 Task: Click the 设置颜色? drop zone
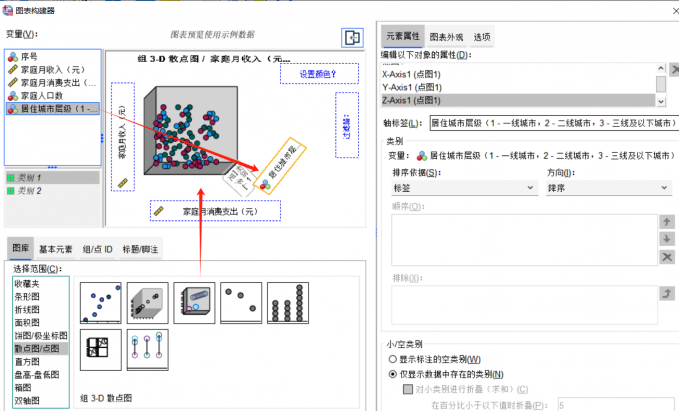(x=319, y=74)
